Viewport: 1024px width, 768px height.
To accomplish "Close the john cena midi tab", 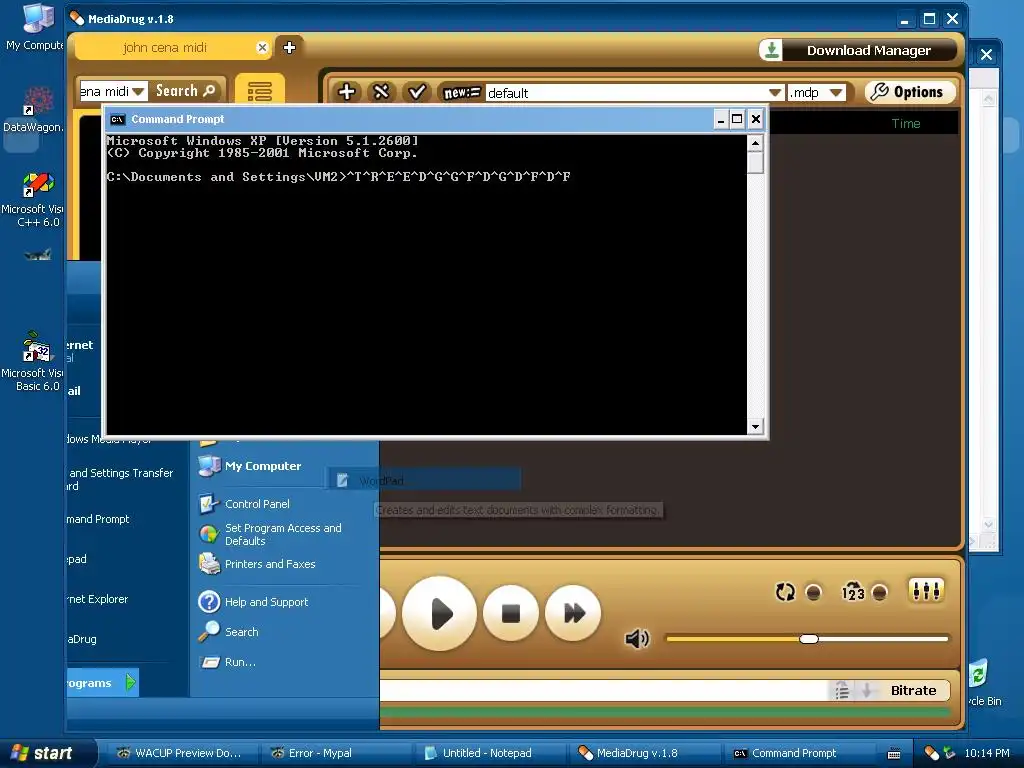I will point(262,48).
